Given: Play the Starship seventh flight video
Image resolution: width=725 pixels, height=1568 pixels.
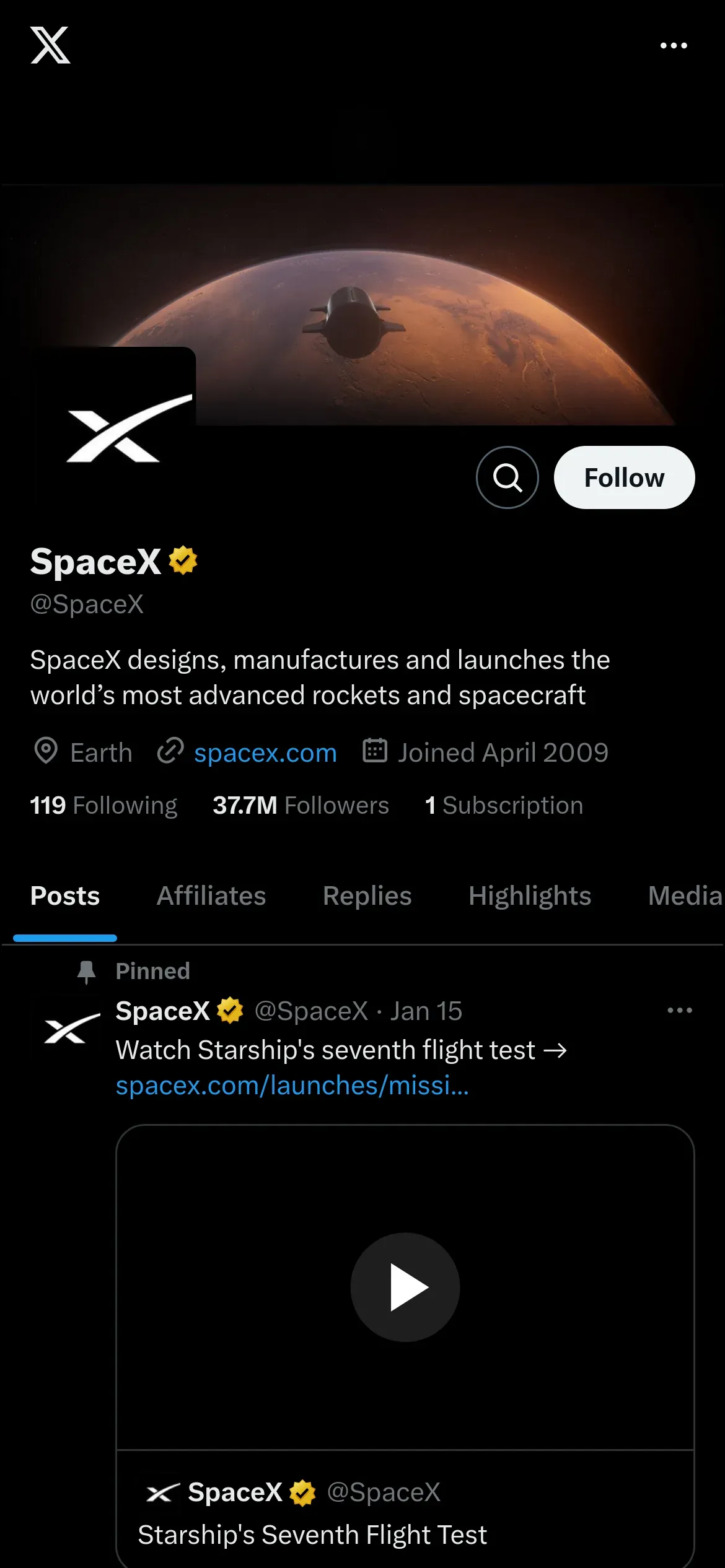Looking at the screenshot, I should [x=405, y=1287].
